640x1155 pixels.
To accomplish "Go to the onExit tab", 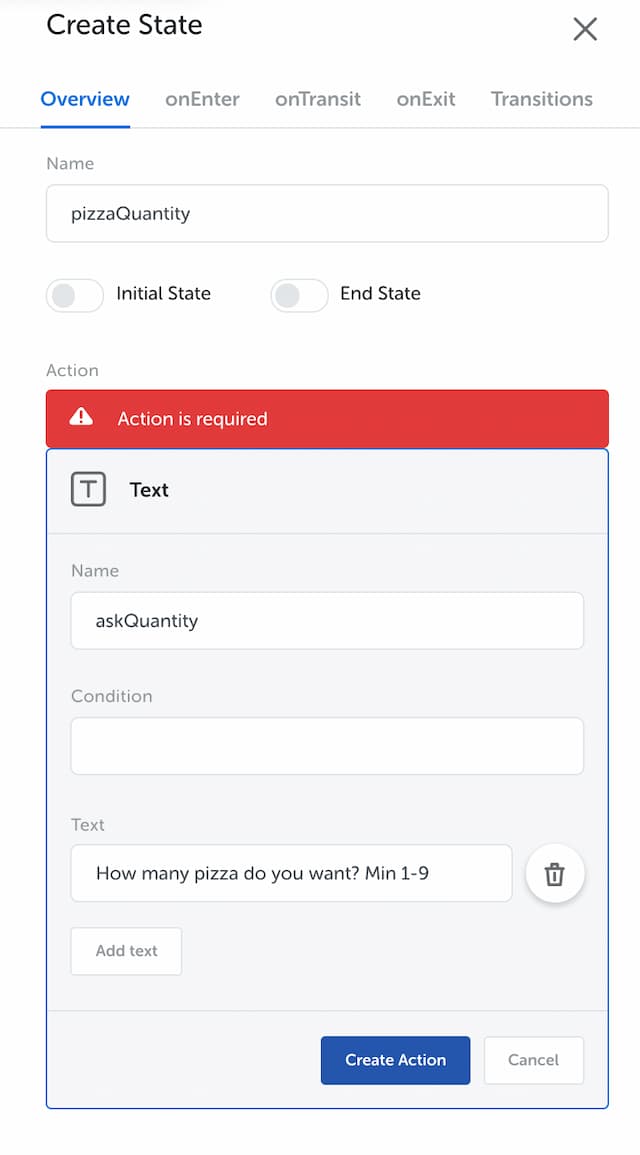I will (426, 99).
